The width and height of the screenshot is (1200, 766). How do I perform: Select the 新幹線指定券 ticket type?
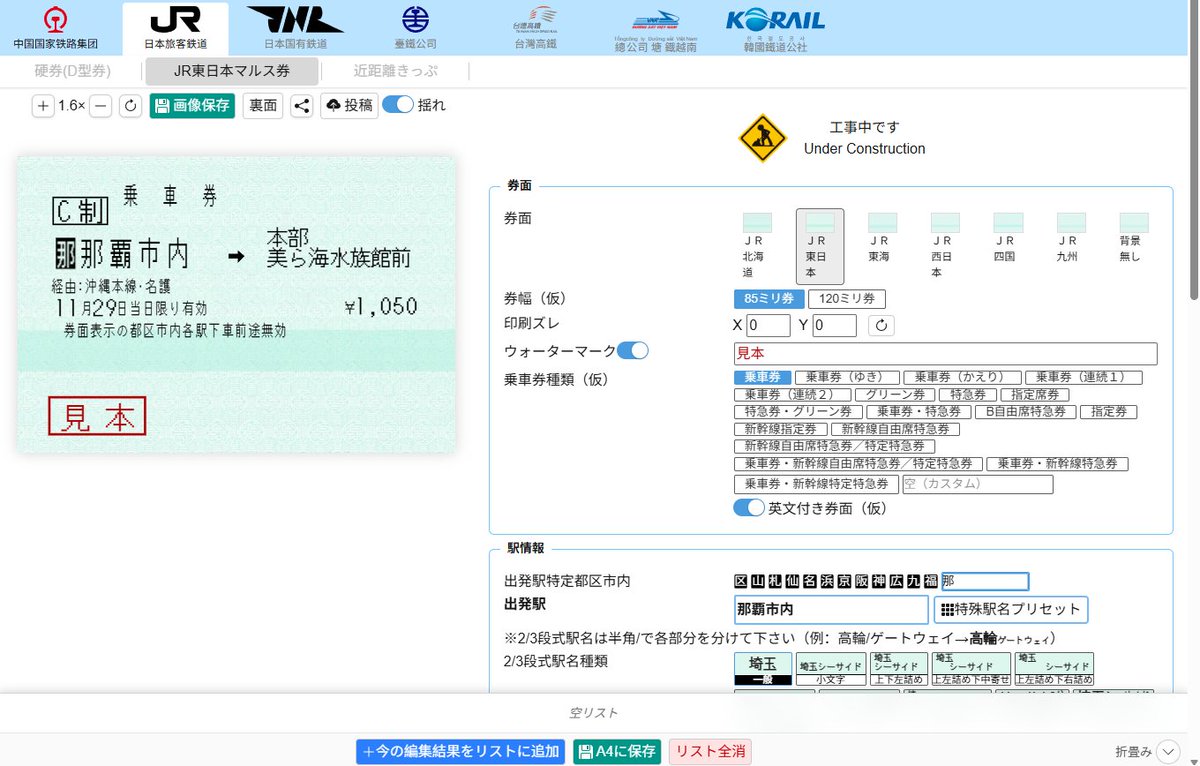coord(780,428)
